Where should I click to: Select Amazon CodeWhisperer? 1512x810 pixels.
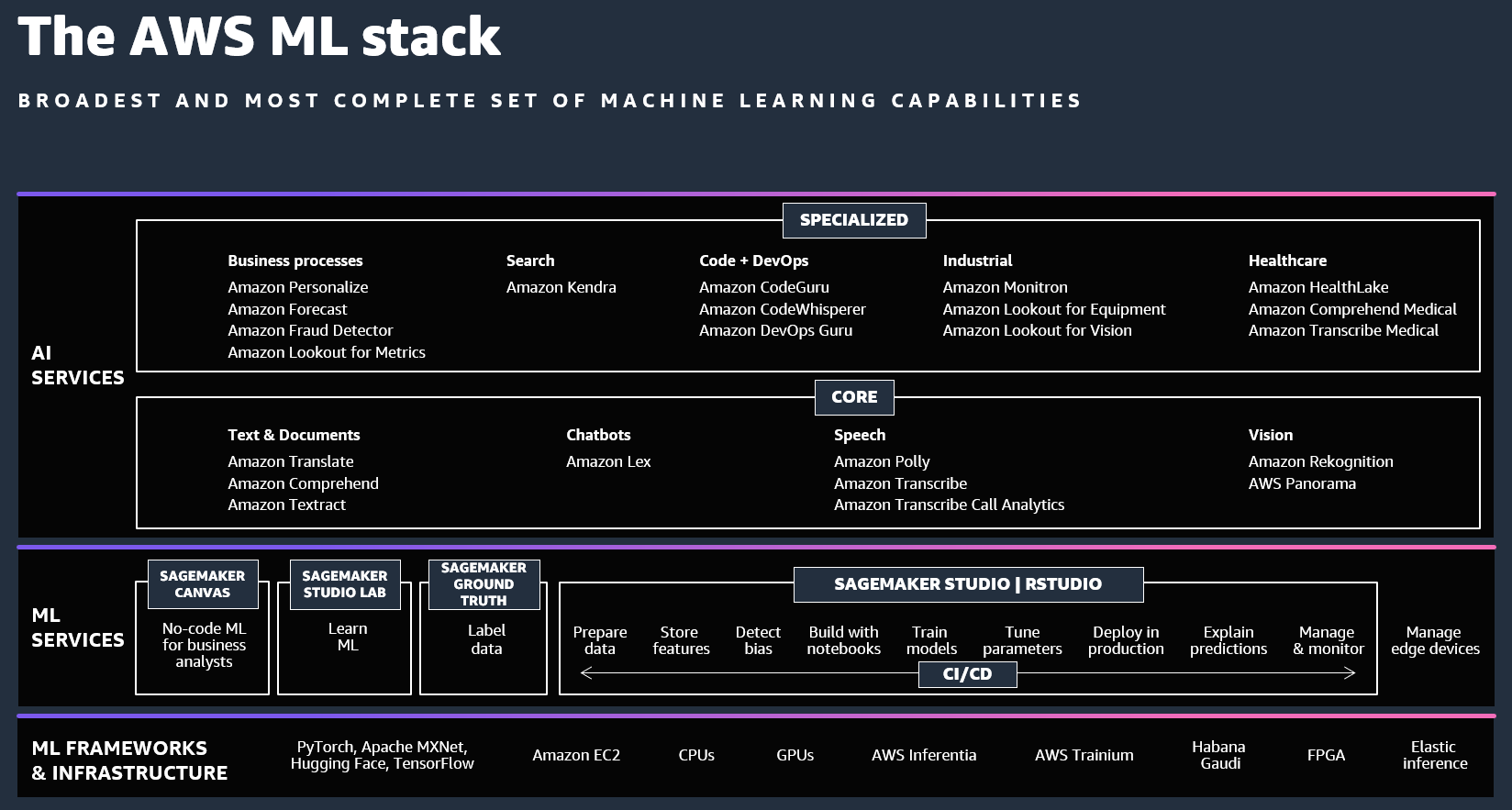[x=783, y=309]
